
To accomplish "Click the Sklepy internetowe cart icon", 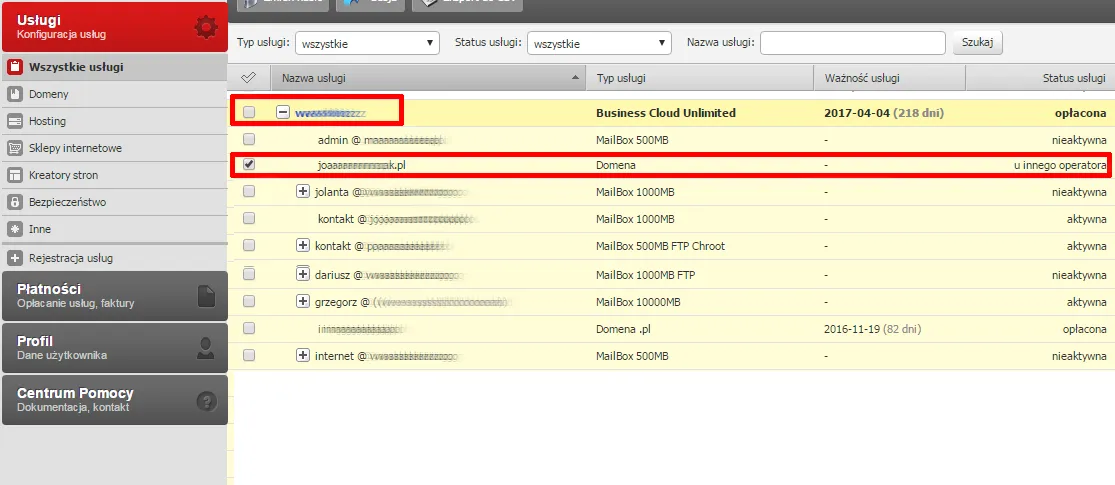I will [x=15, y=148].
